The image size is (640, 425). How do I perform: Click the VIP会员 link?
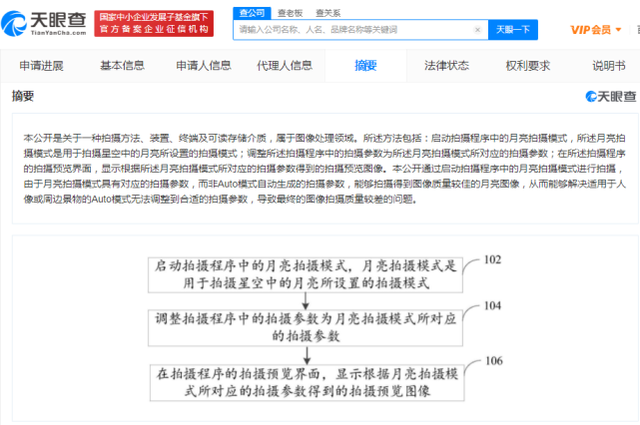point(590,30)
